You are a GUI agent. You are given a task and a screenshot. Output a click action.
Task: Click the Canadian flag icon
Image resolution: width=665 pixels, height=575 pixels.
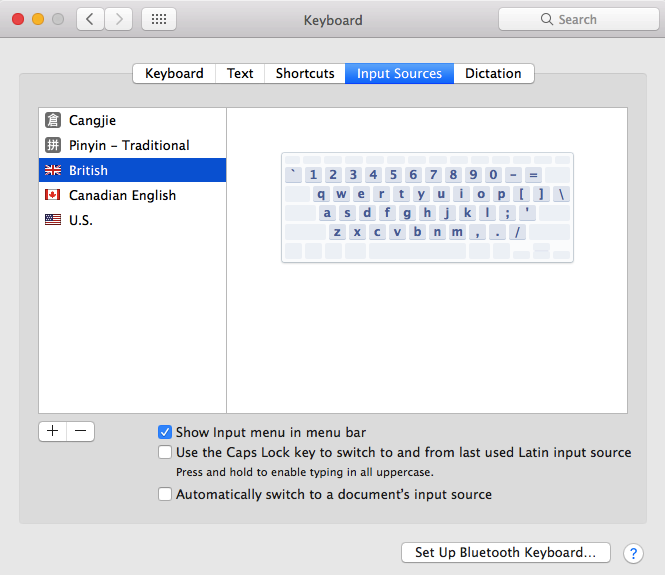click(x=53, y=195)
